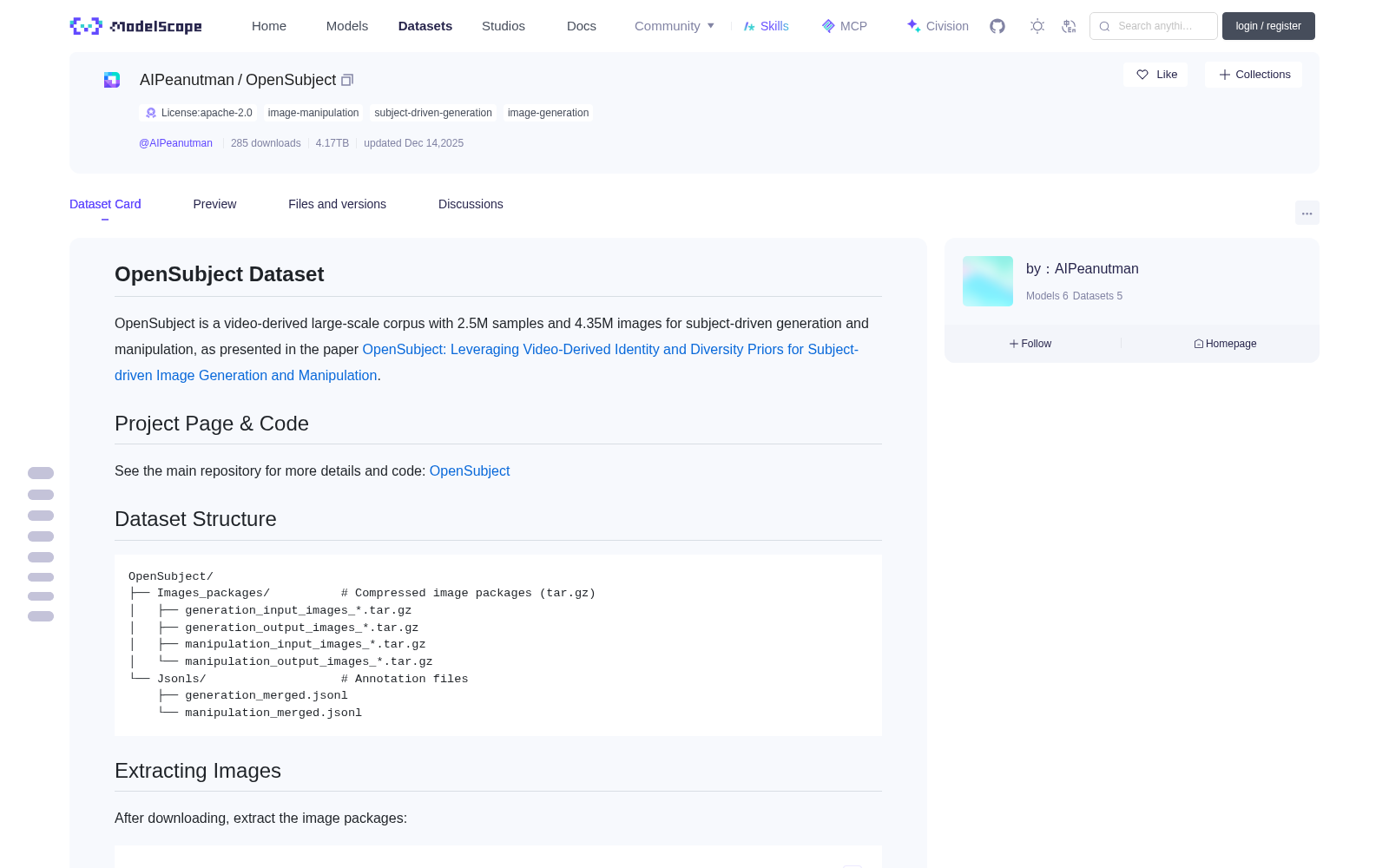The width and height of the screenshot is (1389, 868).
Task: Add dataset to Collections
Action: point(1254,75)
